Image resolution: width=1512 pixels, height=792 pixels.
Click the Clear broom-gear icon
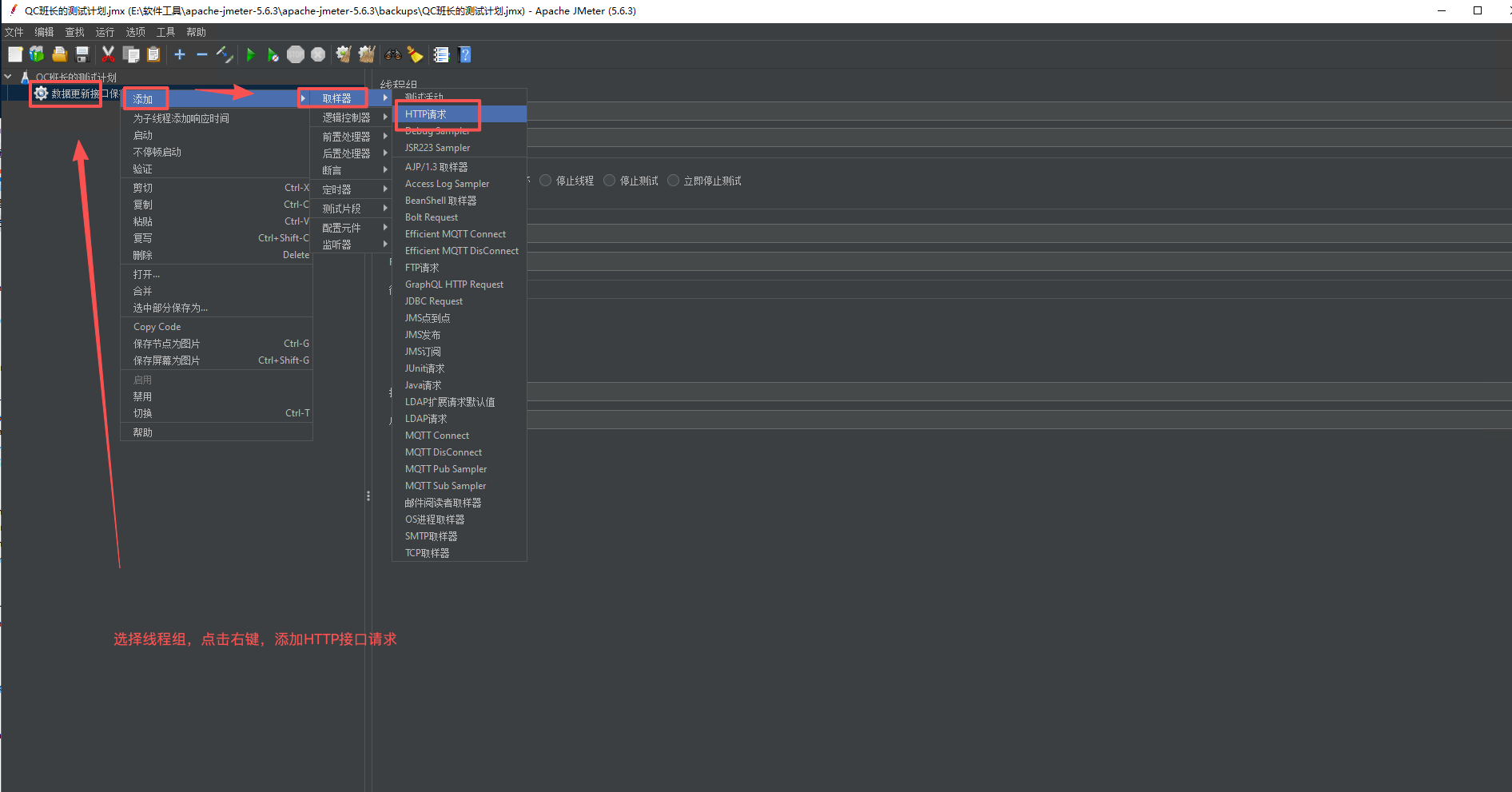pos(344,54)
